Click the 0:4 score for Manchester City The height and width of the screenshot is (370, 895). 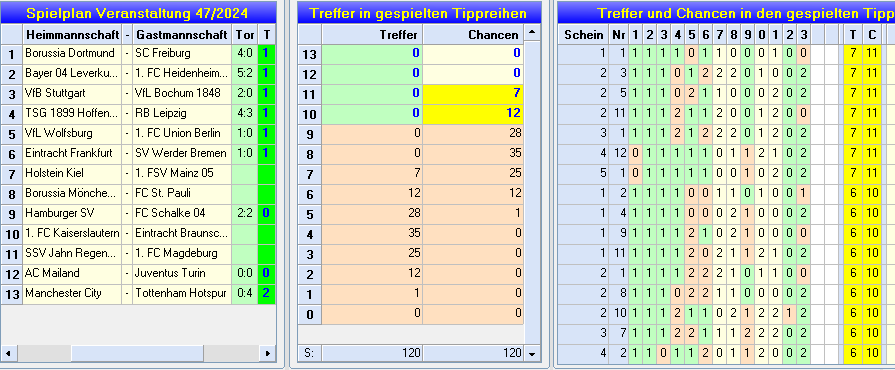(245, 293)
